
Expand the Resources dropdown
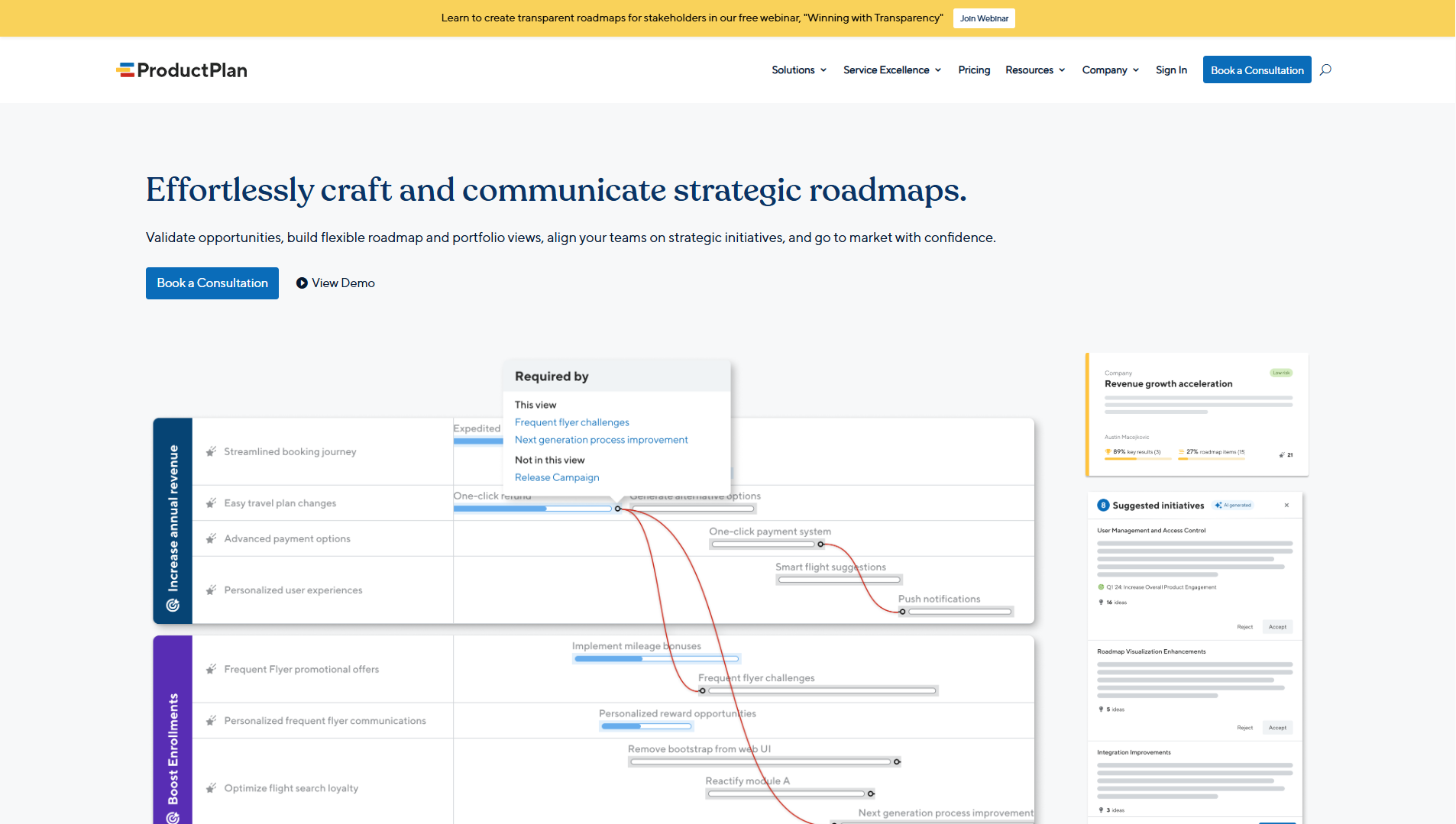(1035, 69)
